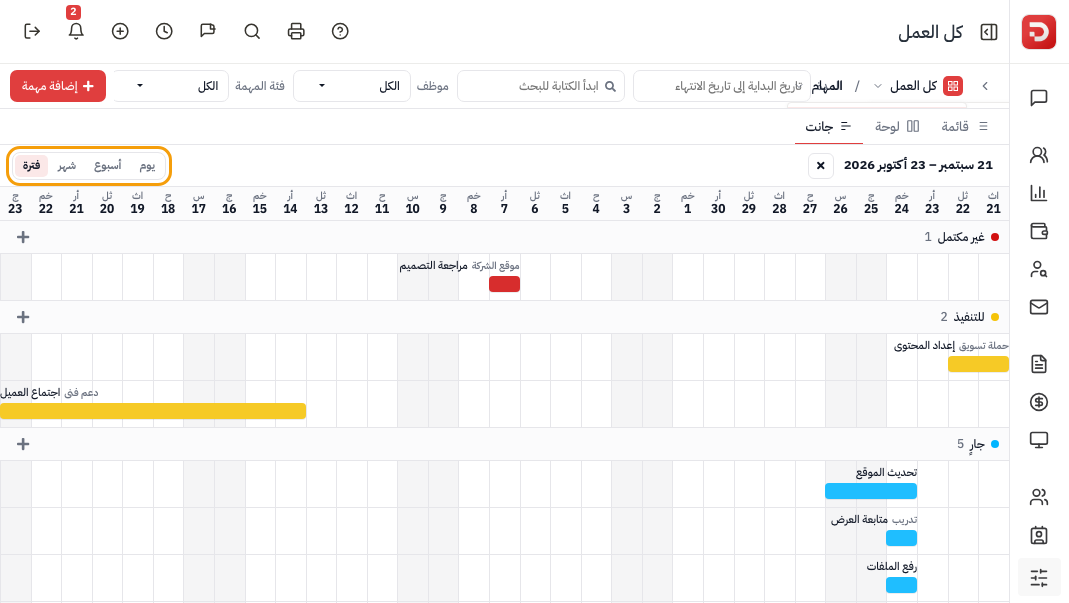This screenshot has width=1069, height=603.
Task: Add a task to the غير مكتمل group
Action: [x=23, y=237]
